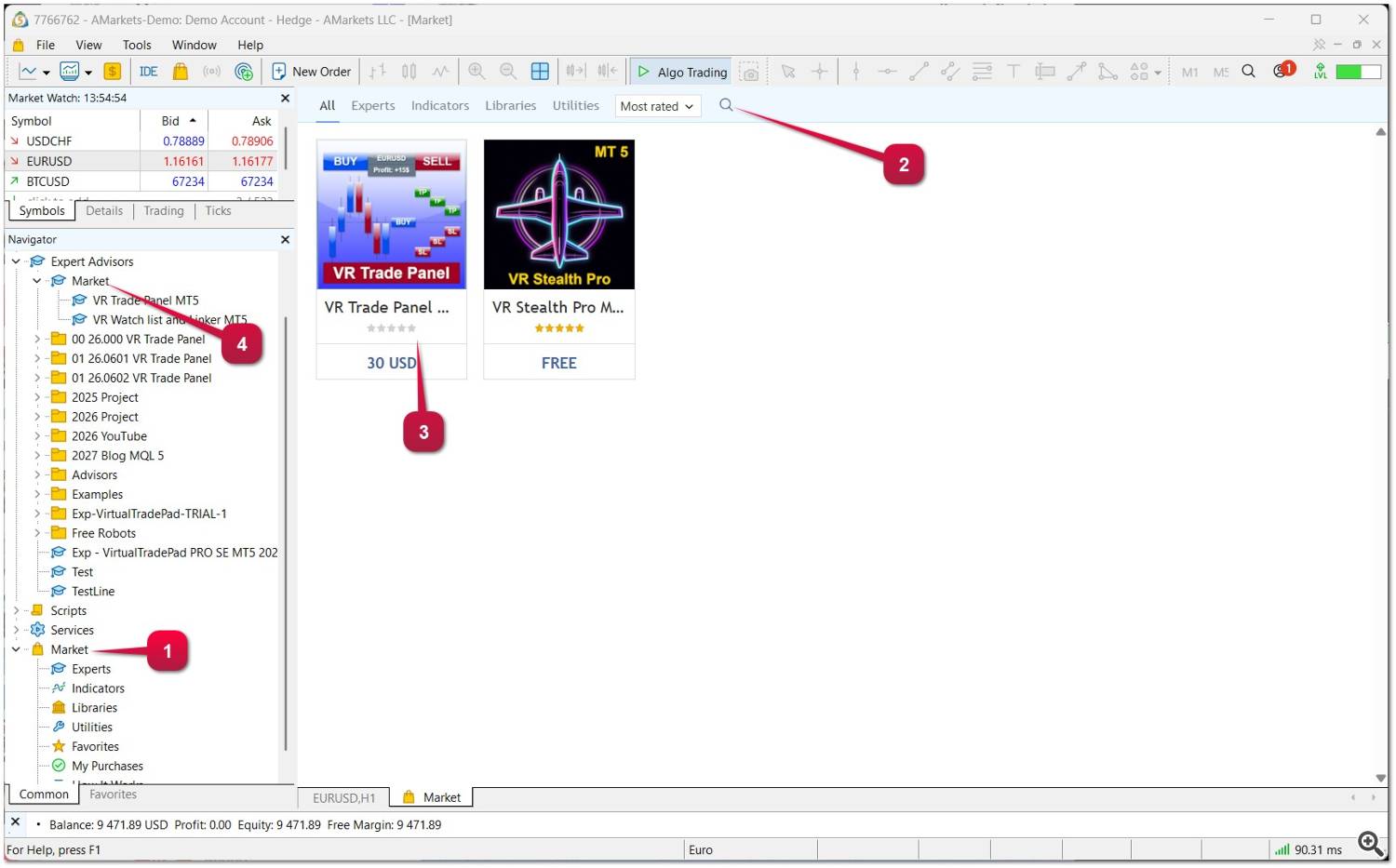Click the Market search magnifier icon
1396x868 pixels.
[x=726, y=105]
